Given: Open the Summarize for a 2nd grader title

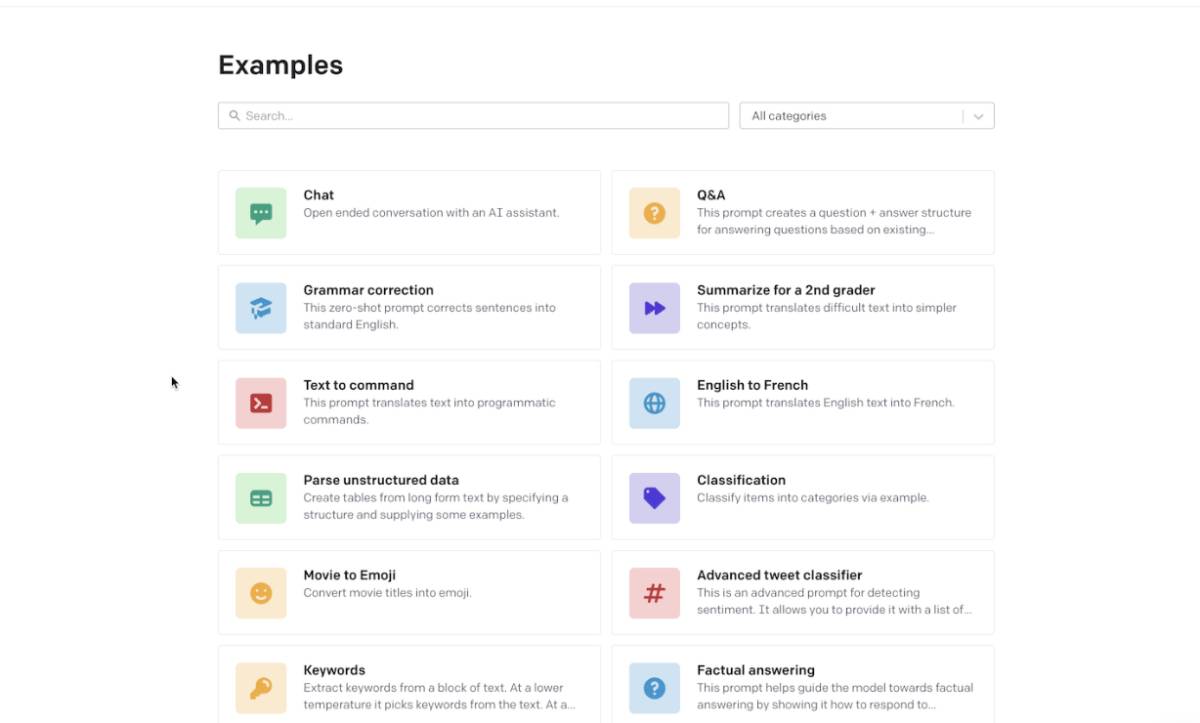Looking at the screenshot, I should (x=786, y=290).
